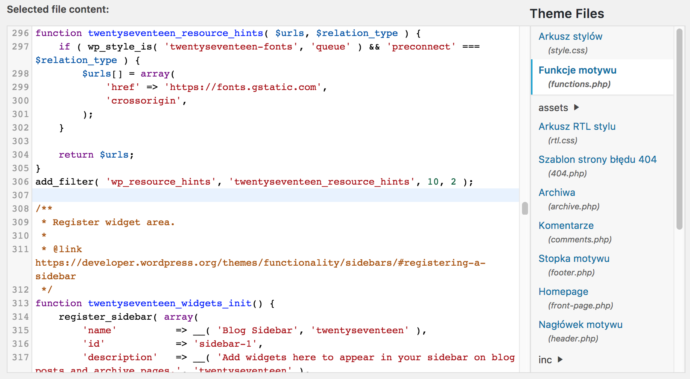Viewport: 690px width, 379px height.
Task: Click the 'Theme Files' heading
Action: pos(567,14)
